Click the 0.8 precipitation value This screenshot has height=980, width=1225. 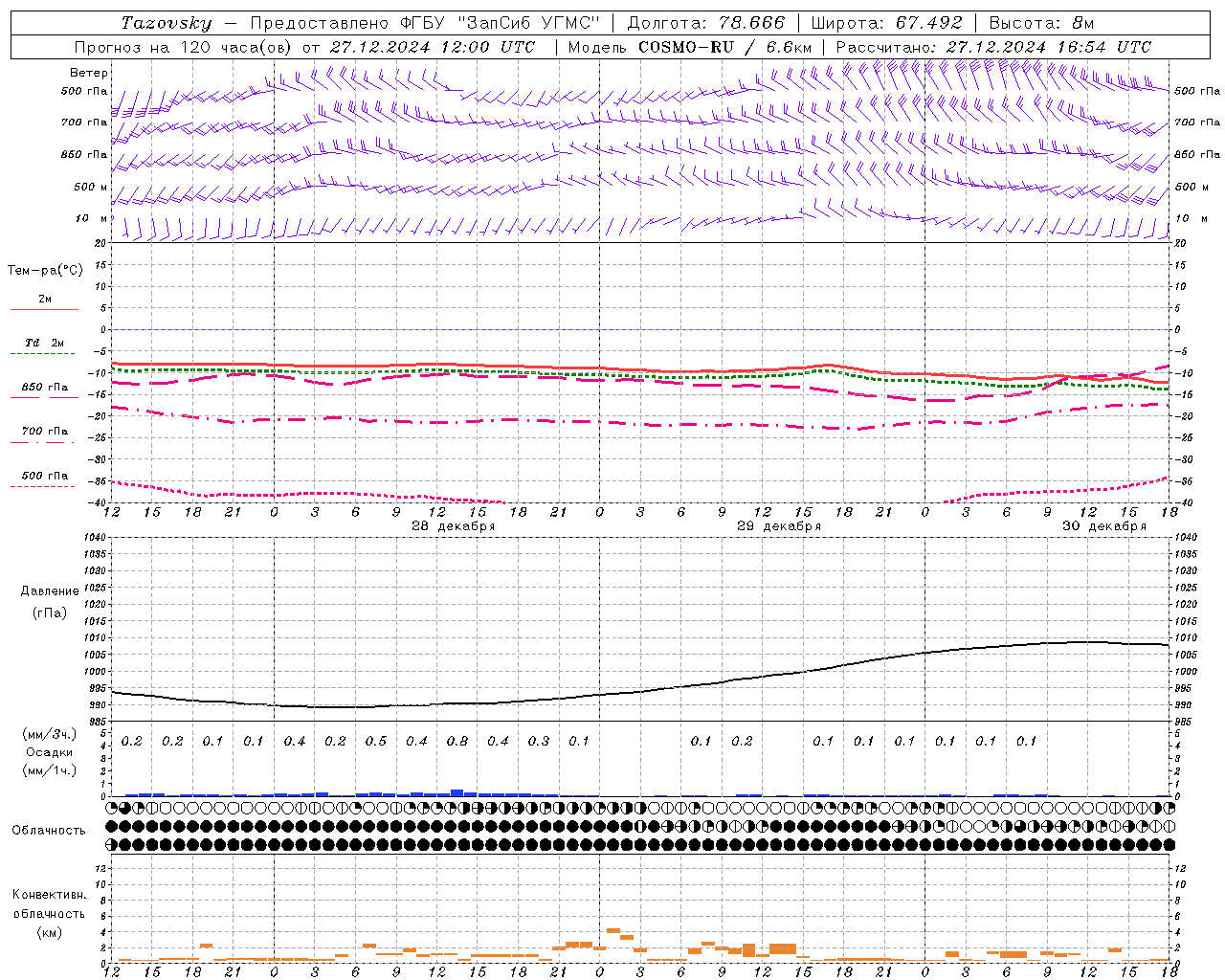point(457,741)
